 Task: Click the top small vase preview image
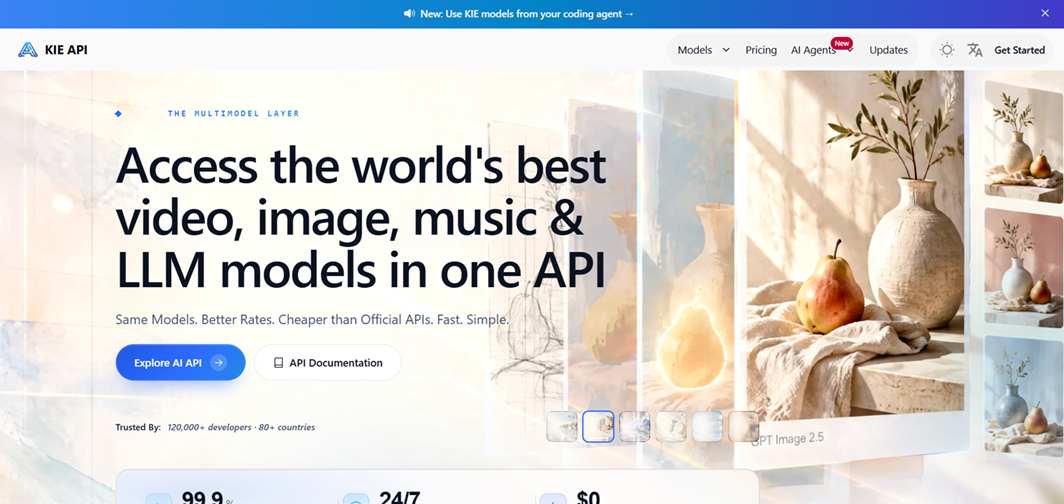click(x=1024, y=141)
